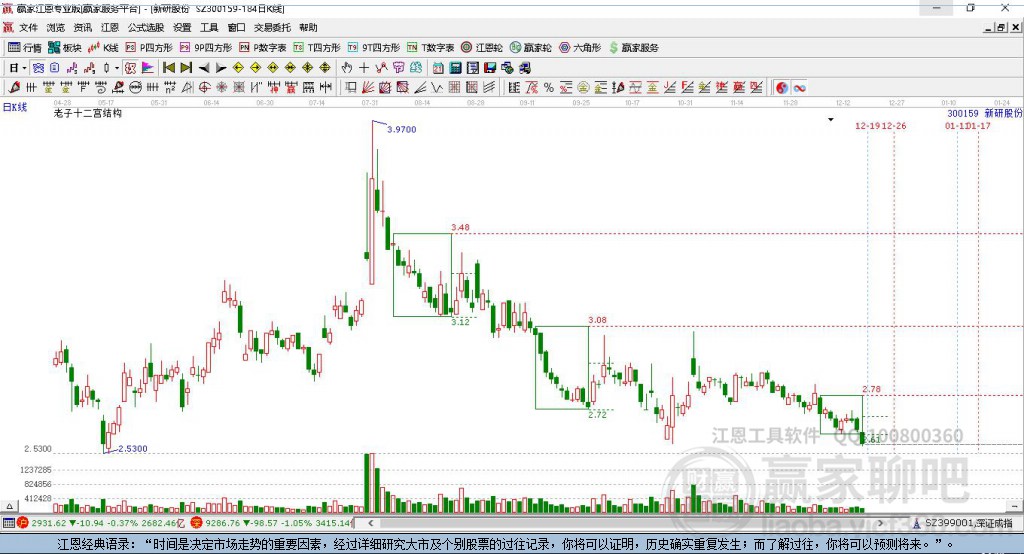
Task: Select the red pencil drawing tool
Action: pyautogui.click(x=14, y=88)
